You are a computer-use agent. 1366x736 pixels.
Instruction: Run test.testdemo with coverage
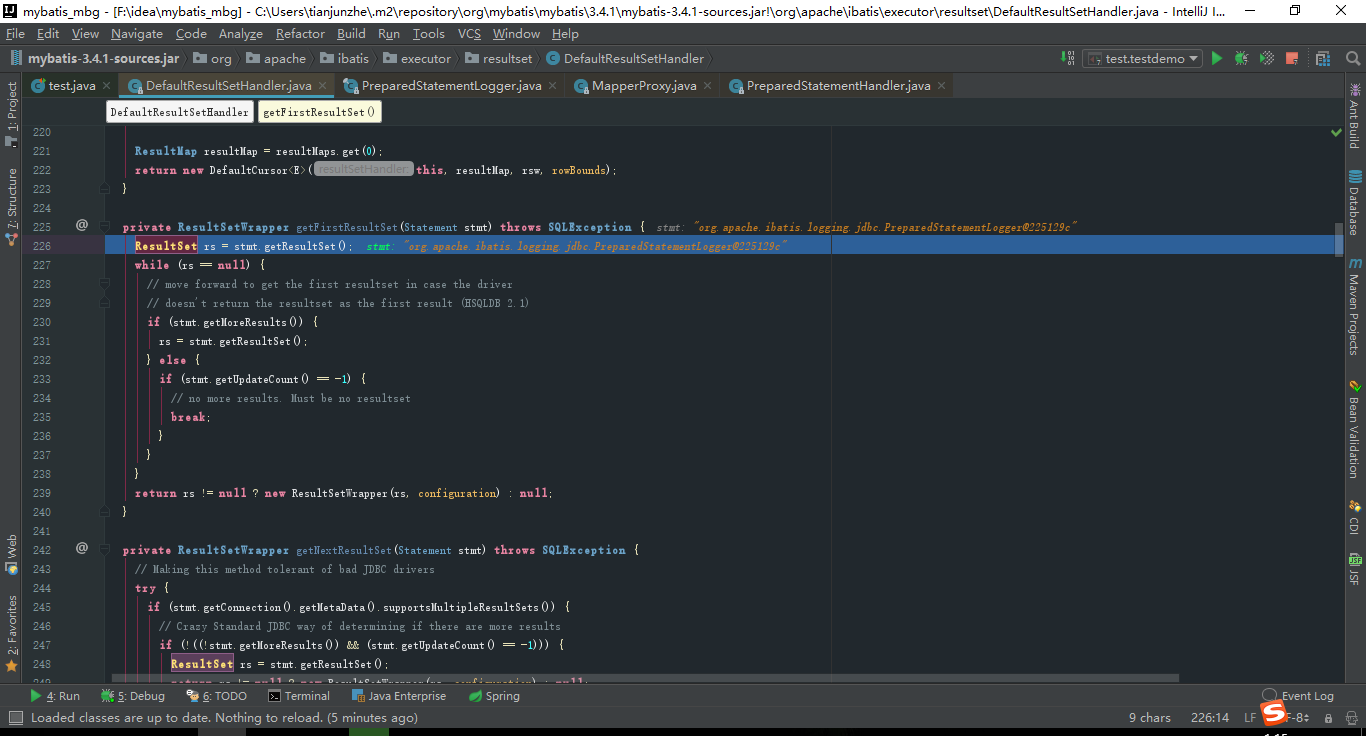pos(1265,58)
